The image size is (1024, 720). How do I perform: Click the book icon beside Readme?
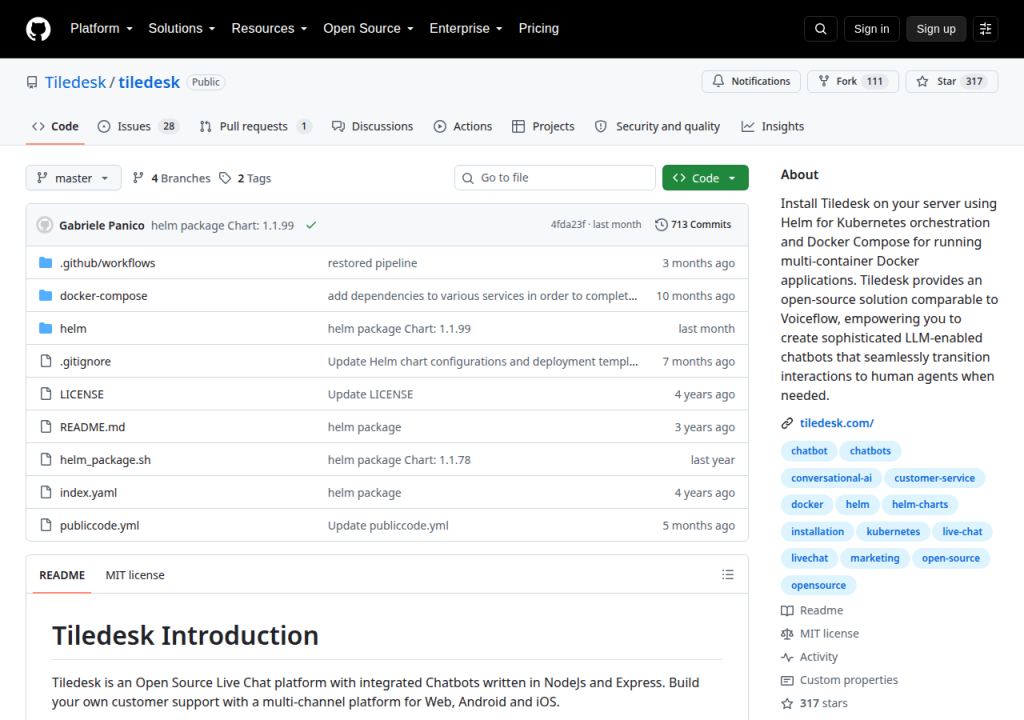pos(787,611)
